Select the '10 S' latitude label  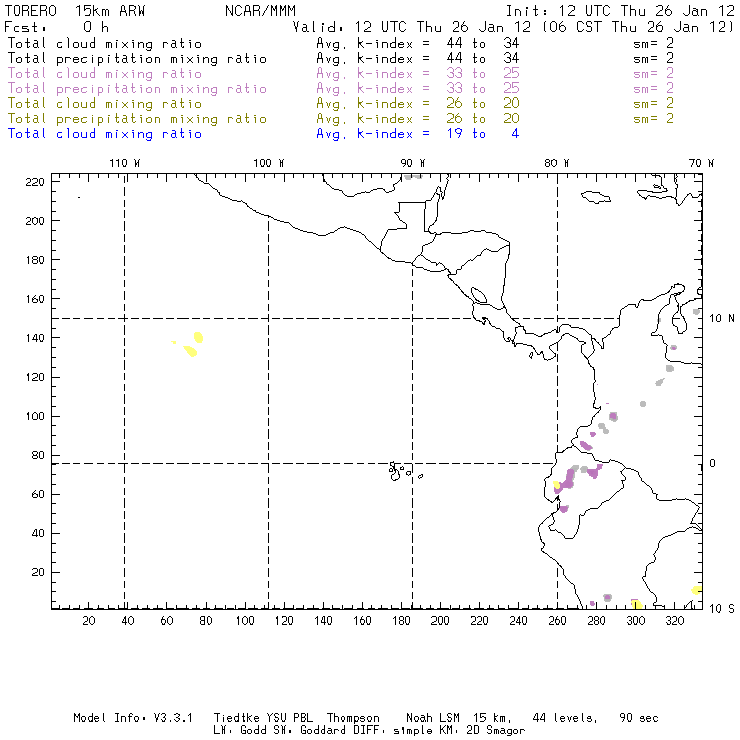click(722, 609)
